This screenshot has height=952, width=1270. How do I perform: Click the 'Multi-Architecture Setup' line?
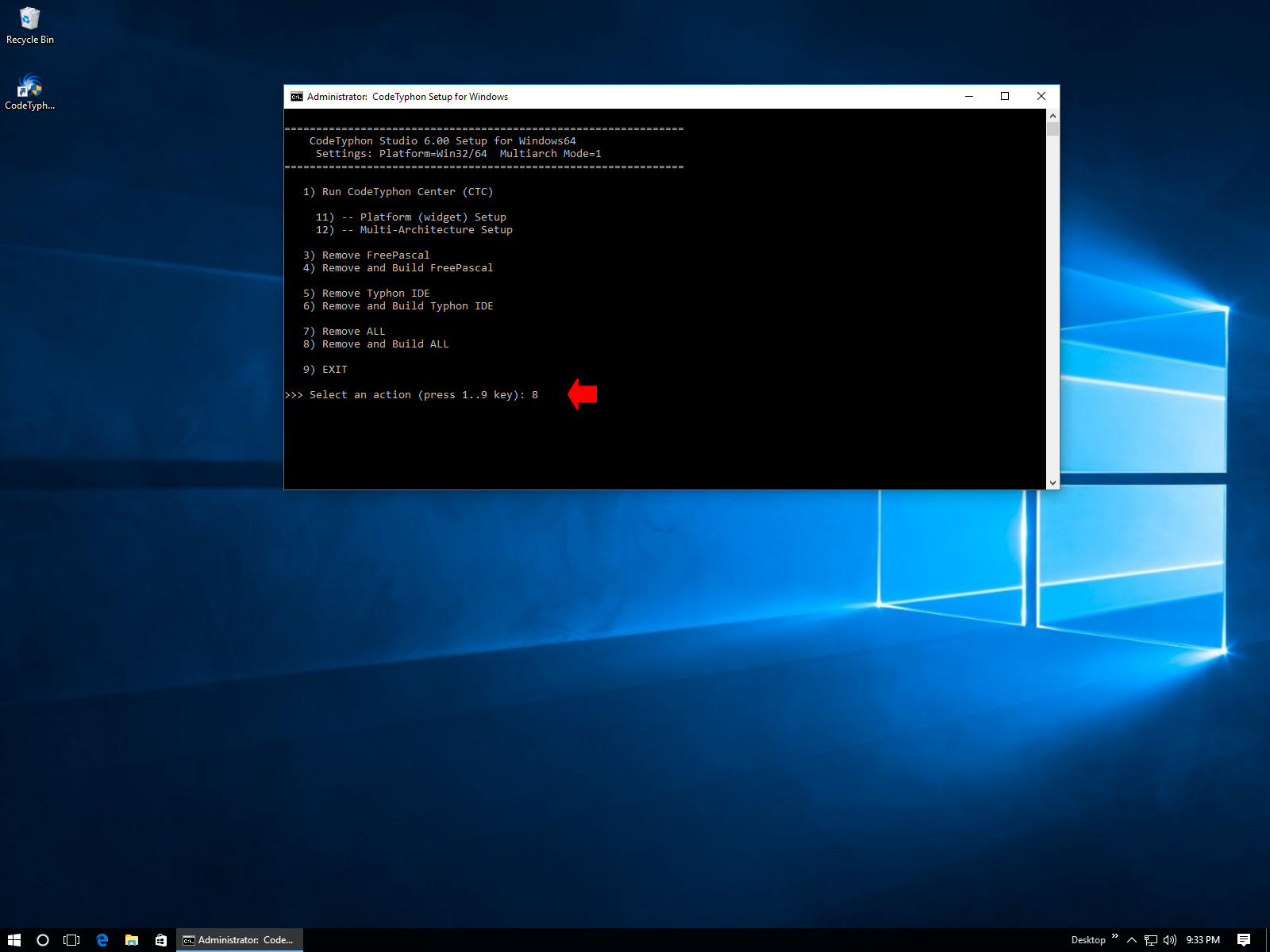coord(414,230)
